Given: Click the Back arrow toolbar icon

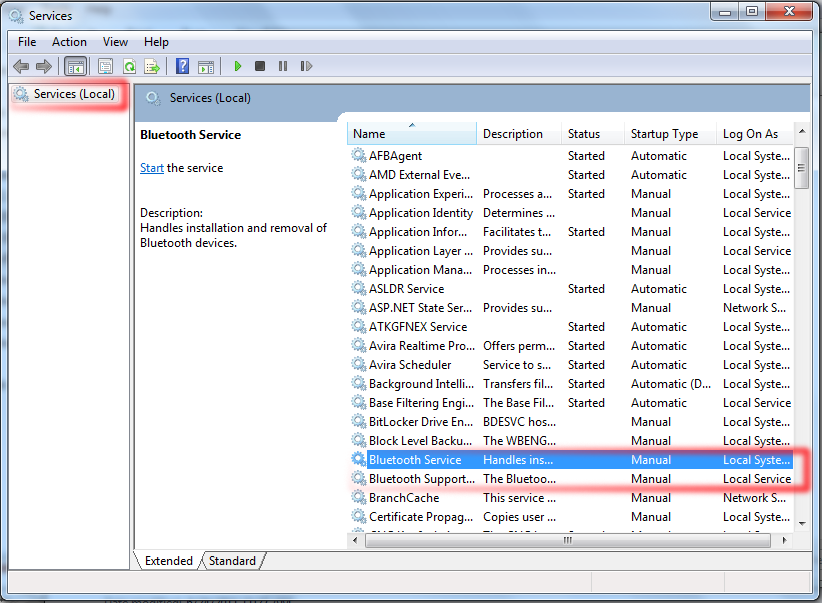Looking at the screenshot, I should pos(21,66).
